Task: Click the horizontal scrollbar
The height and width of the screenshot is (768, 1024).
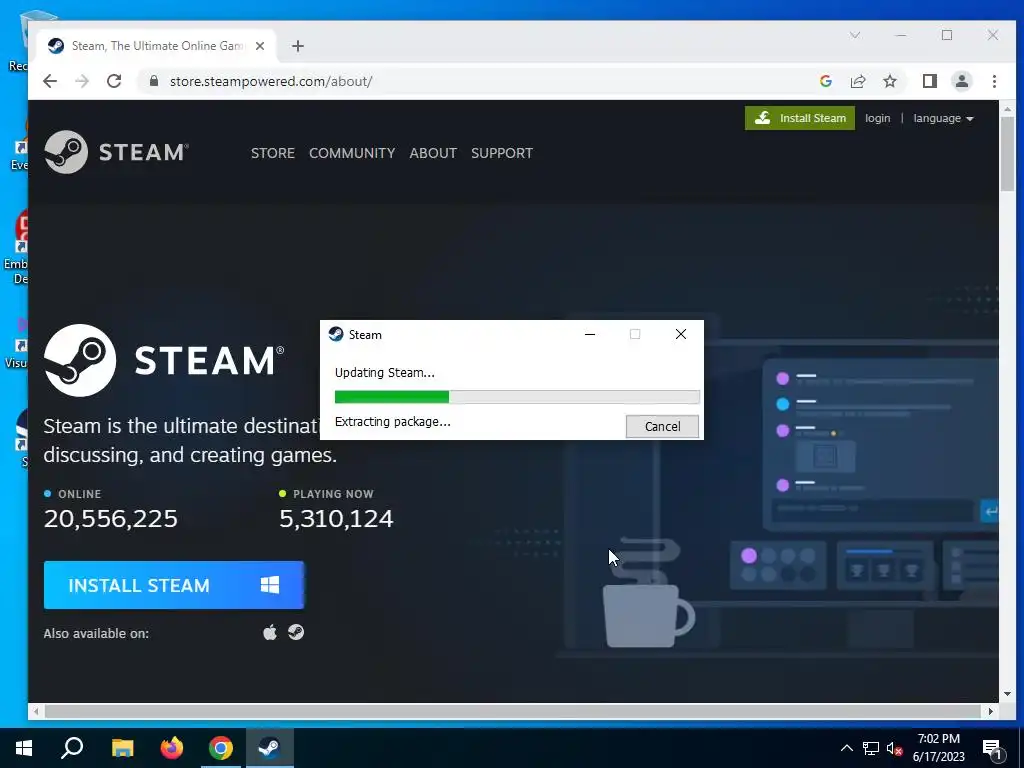Action: click(513, 711)
